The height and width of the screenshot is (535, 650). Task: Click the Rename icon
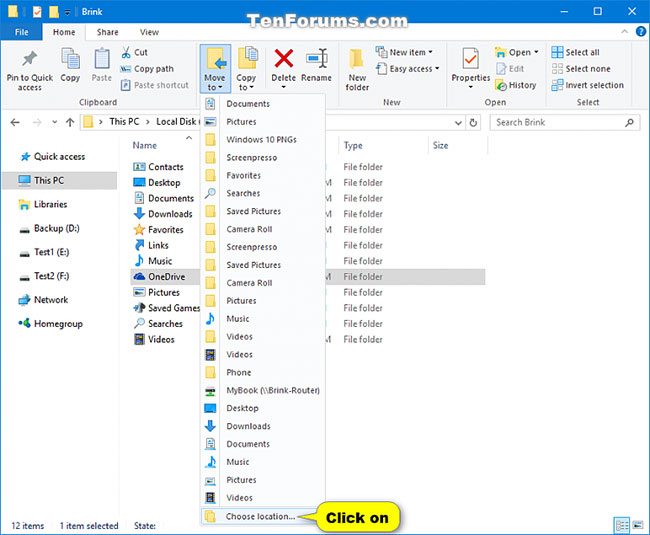coord(317,58)
